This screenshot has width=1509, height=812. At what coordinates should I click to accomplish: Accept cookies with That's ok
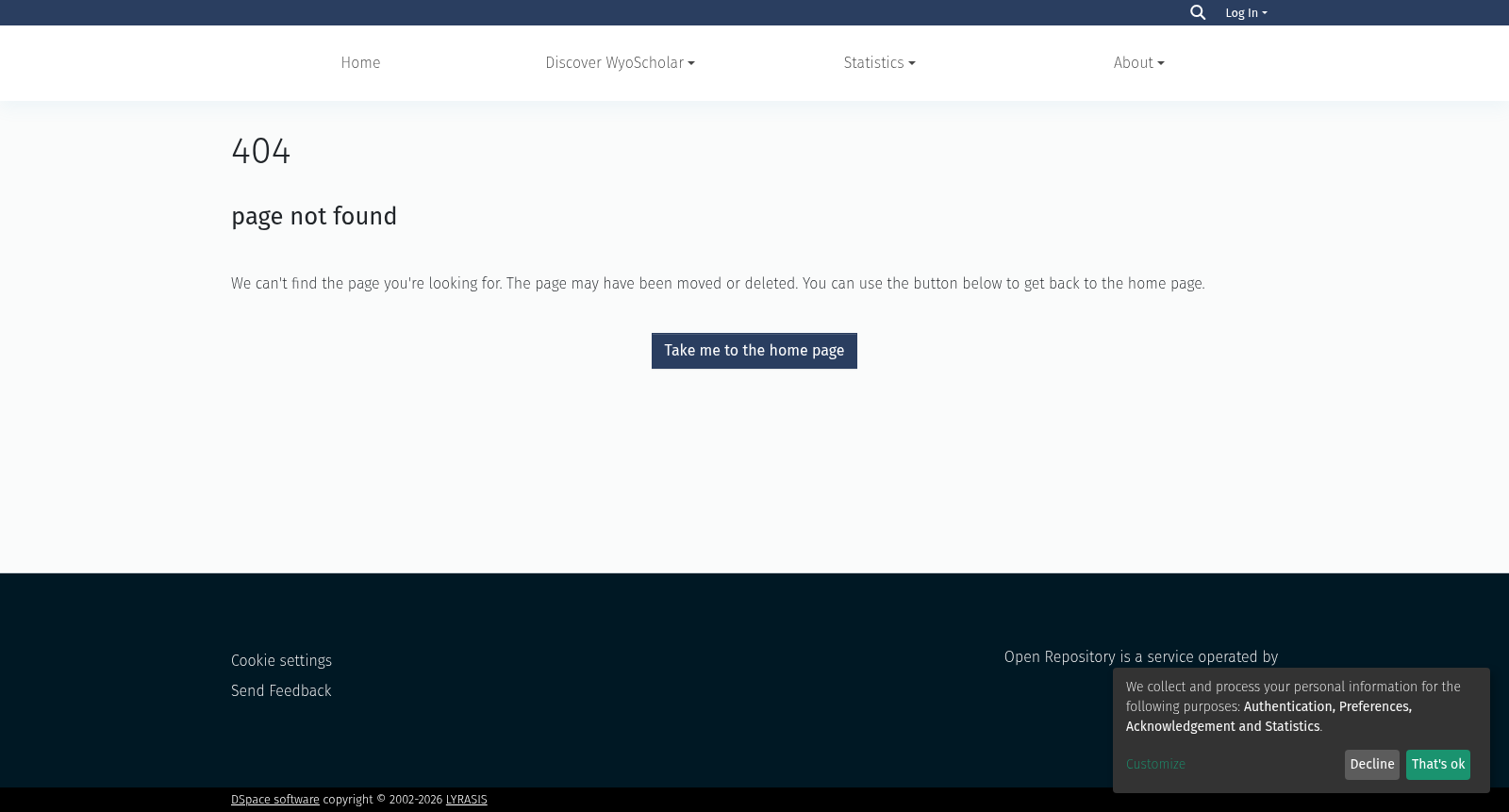tap(1438, 765)
